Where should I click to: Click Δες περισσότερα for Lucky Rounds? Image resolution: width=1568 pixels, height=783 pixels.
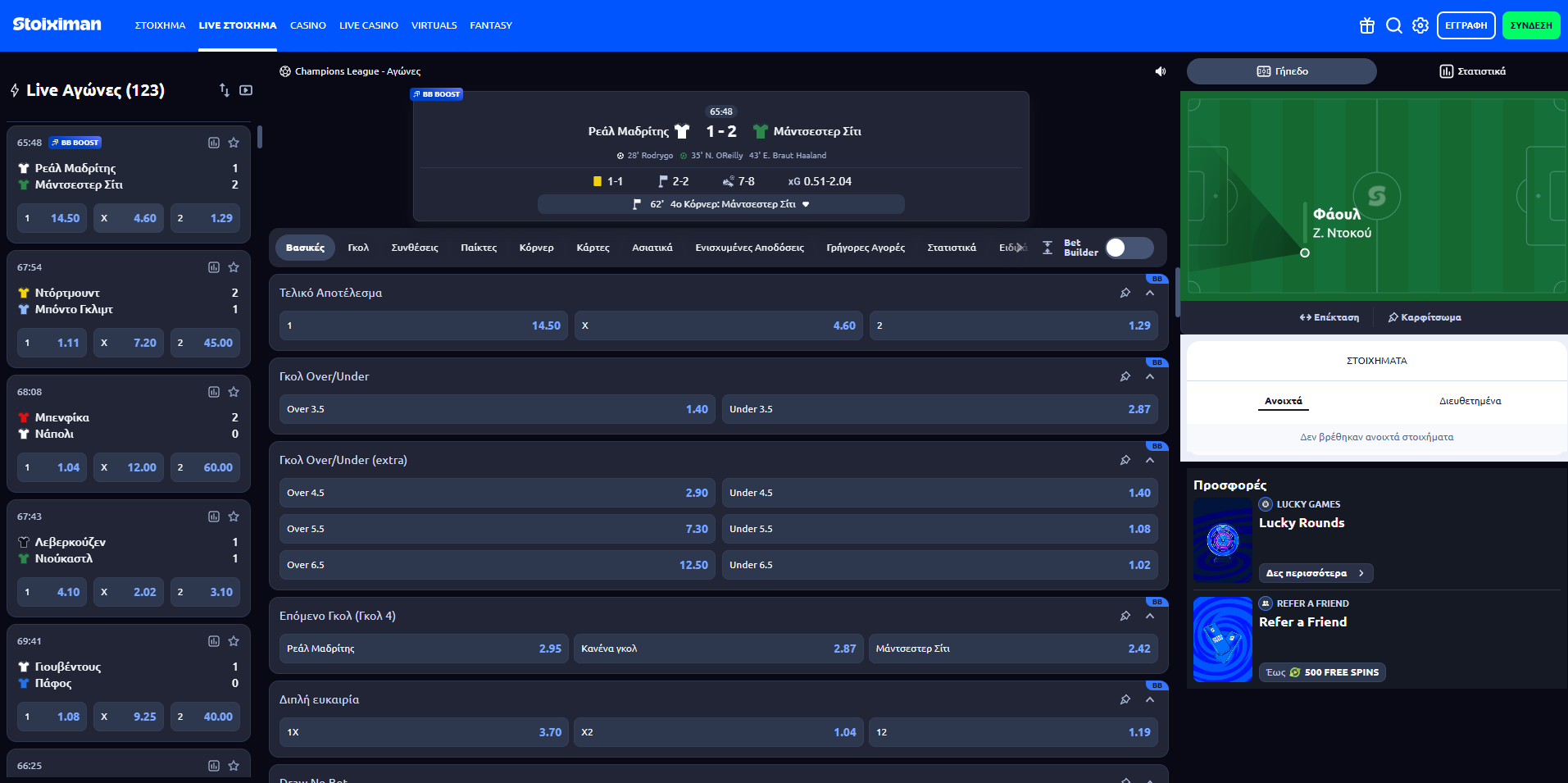(1315, 573)
